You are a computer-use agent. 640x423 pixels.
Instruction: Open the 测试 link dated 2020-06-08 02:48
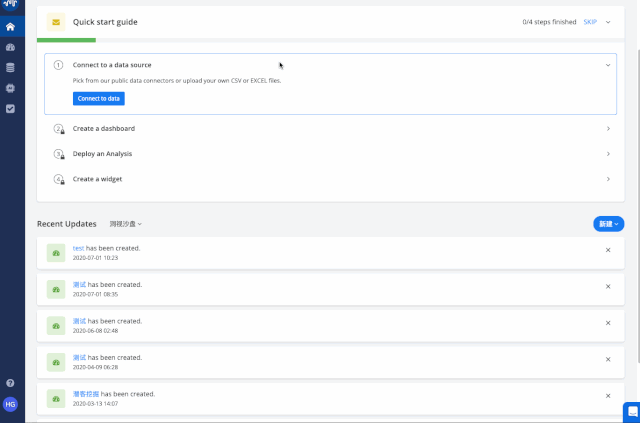coord(79,321)
